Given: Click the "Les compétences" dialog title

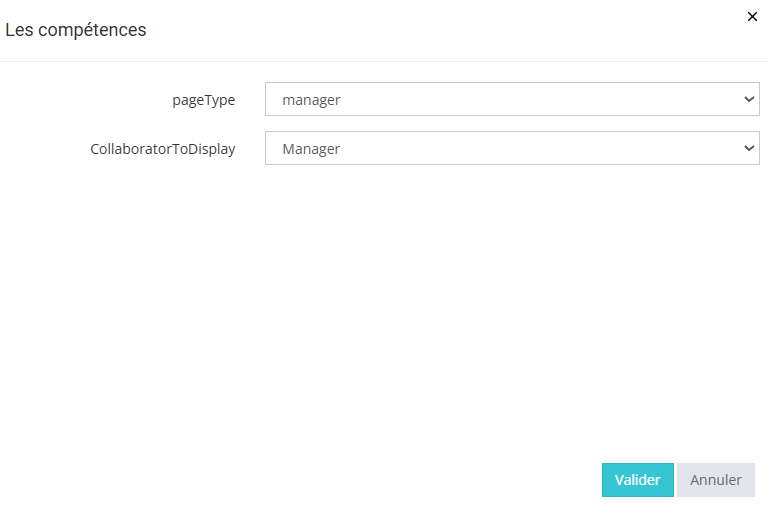Looking at the screenshot, I should pos(76,30).
